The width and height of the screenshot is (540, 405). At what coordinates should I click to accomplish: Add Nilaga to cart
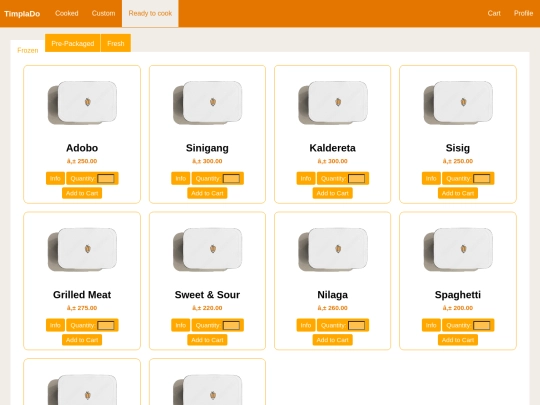[x=333, y=340]
